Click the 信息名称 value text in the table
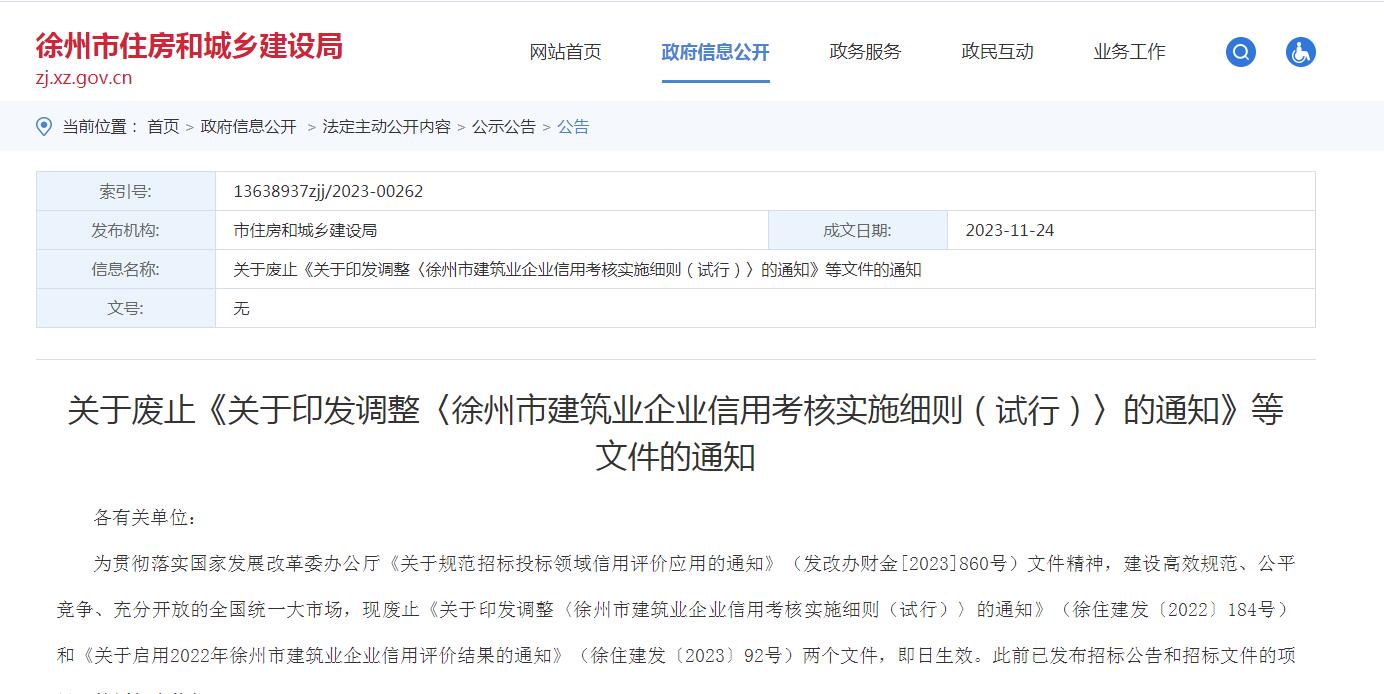Image resolution: width=1384 pixels, height=694 pixels. click(x=577, y=269)
